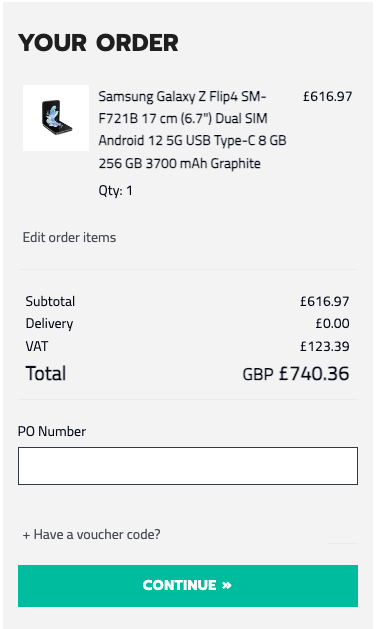Click the Qty: 1 quantity text

[116, 191]
